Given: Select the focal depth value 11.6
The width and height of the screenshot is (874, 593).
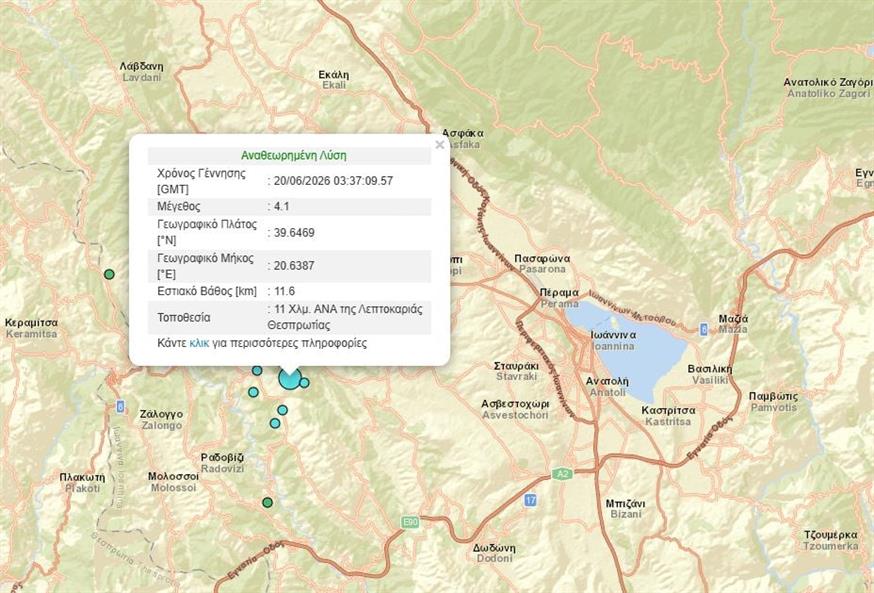Looking at the screenshot, I should (x=284, y=291).
